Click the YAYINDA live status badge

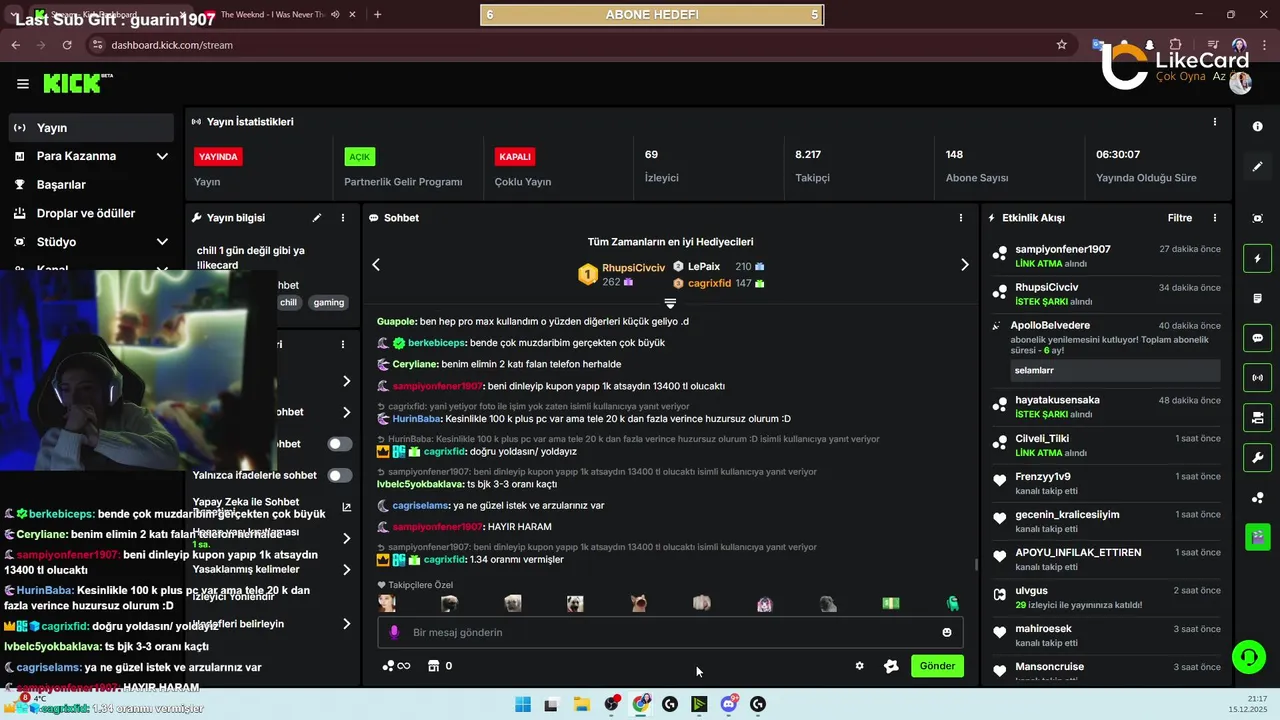[x=218, y=157]
